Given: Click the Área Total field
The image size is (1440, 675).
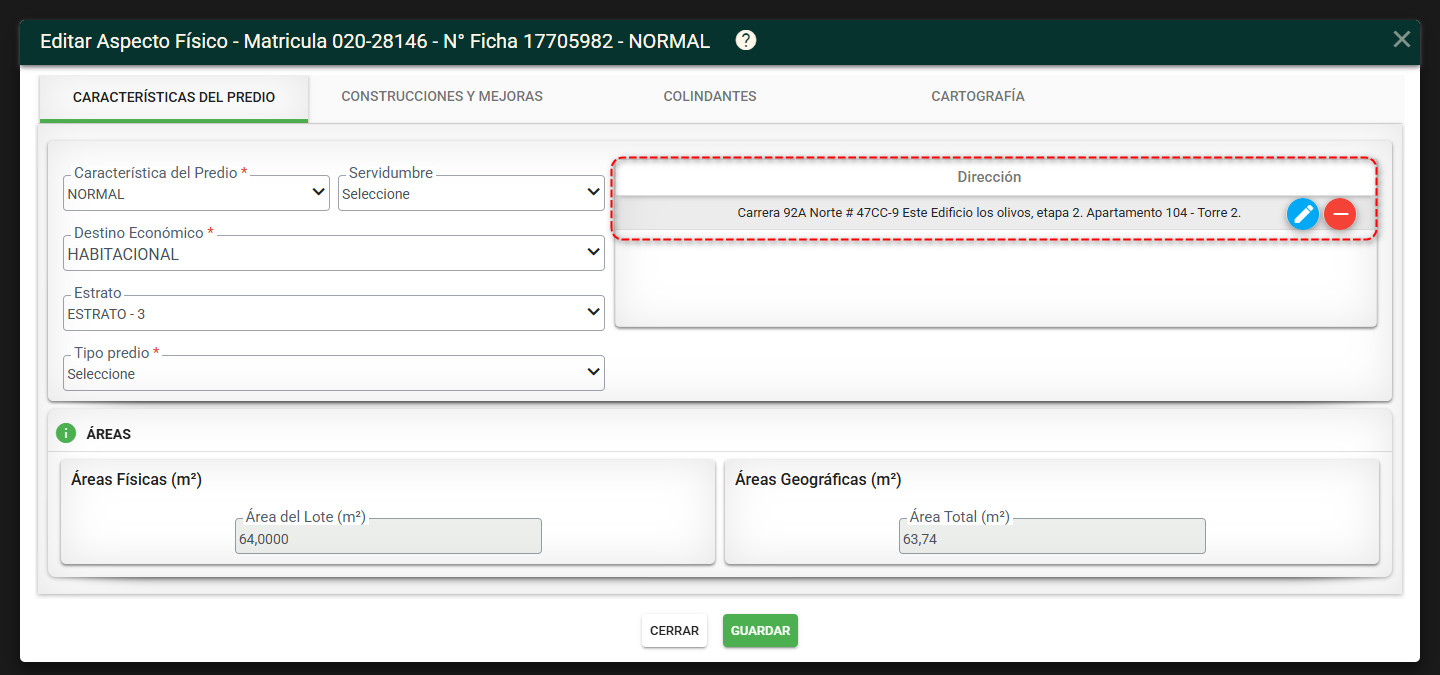Looking at the screenshot, I should tap(1052, 536).
